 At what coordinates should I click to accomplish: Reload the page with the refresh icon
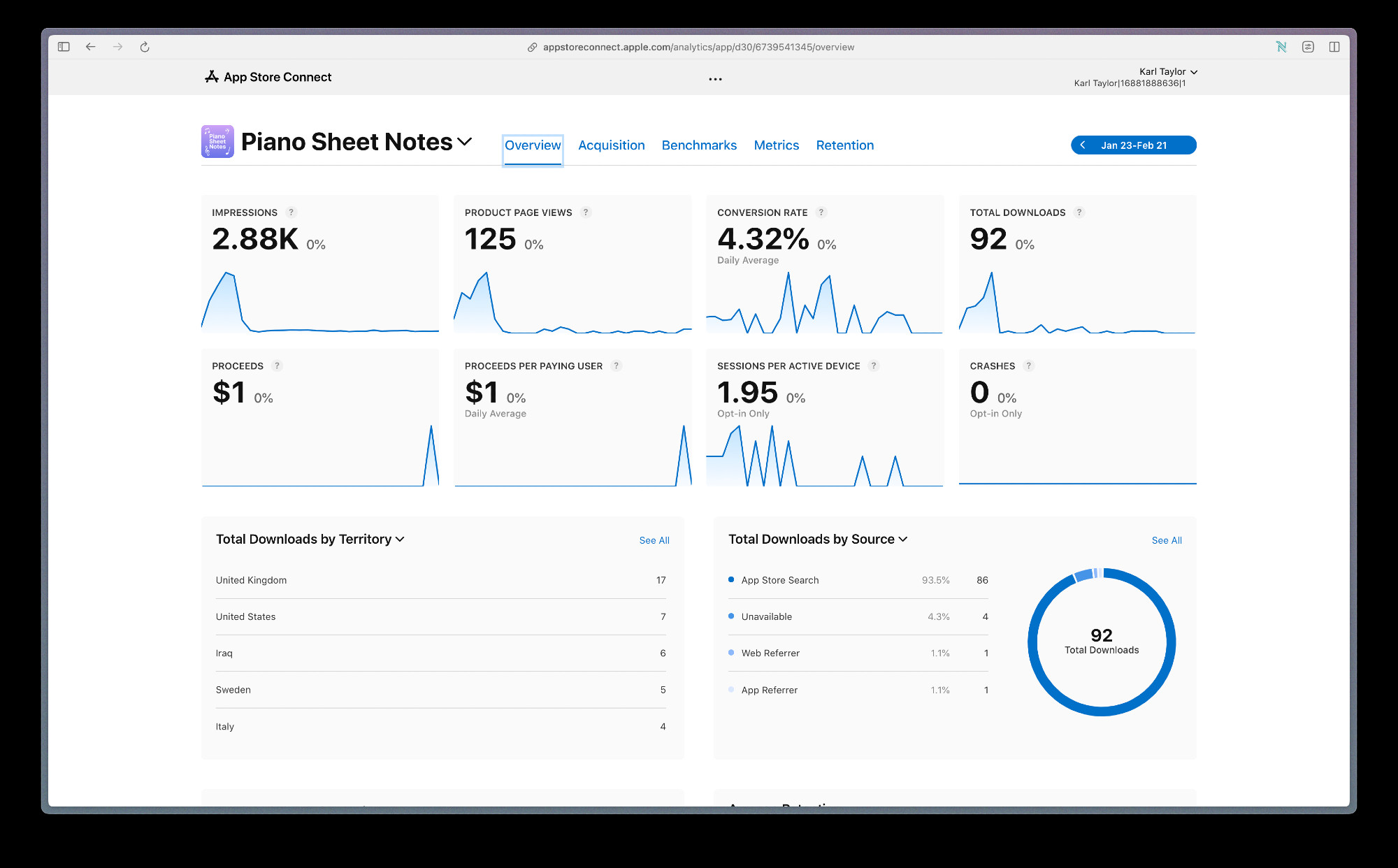point(145,47)
